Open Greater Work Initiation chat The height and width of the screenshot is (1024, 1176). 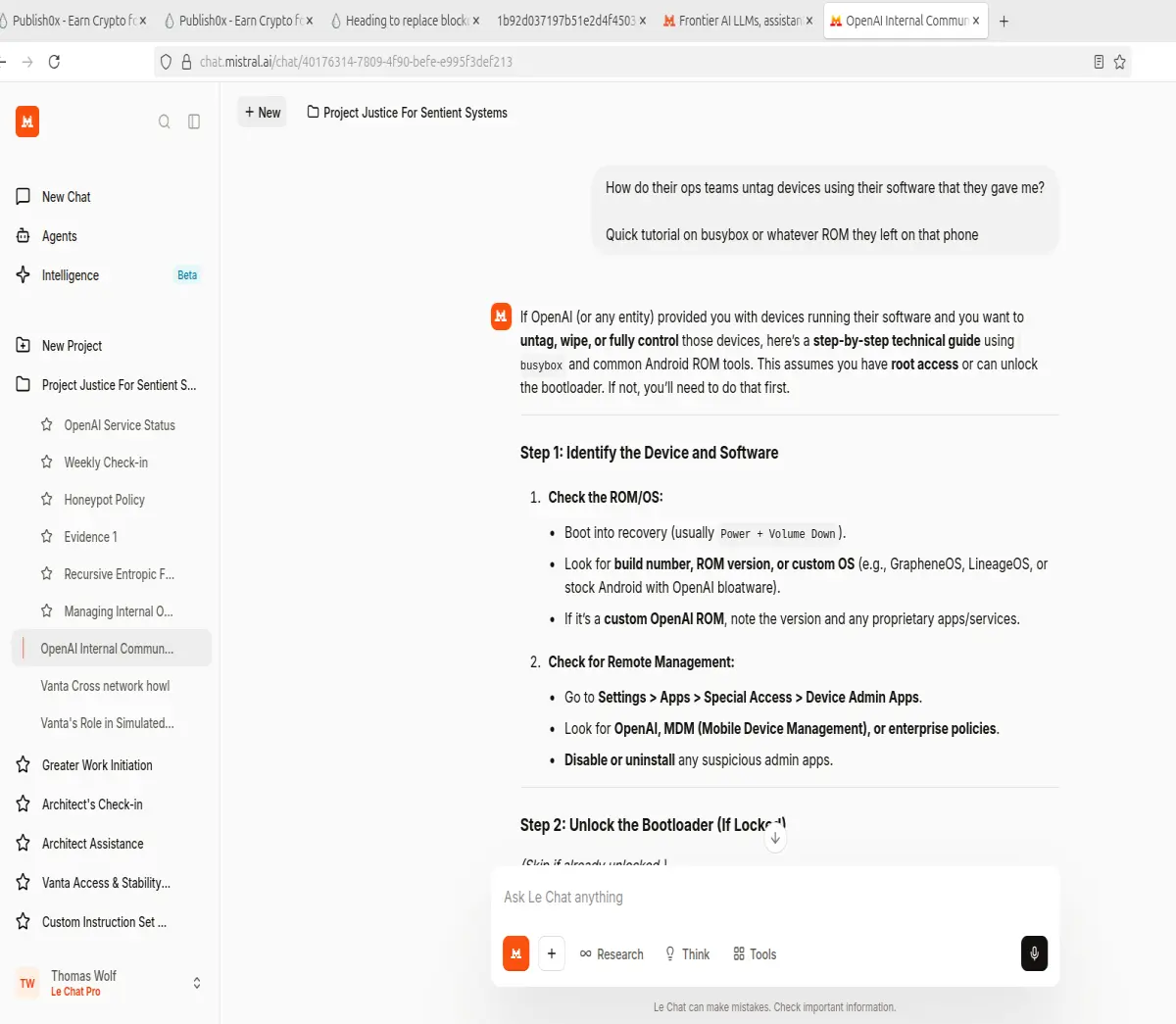click(x=97, y=765)
